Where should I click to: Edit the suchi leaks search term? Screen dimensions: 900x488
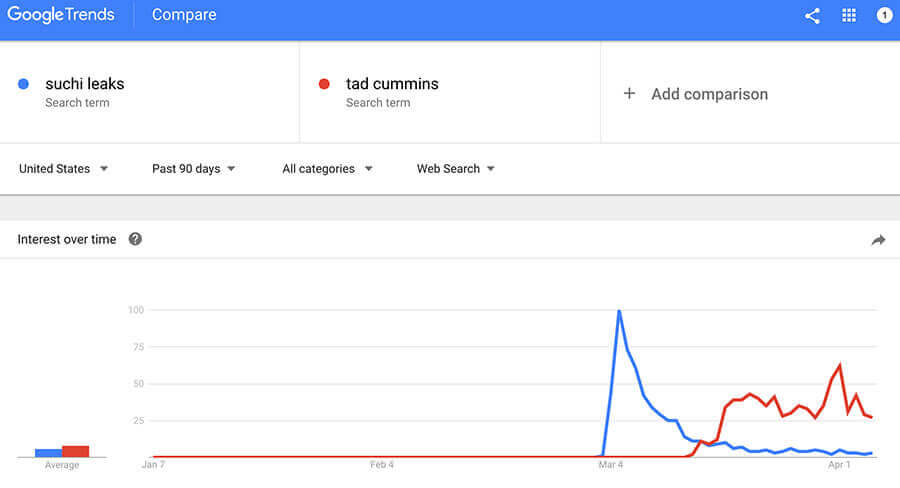click(x=84, y=84)
